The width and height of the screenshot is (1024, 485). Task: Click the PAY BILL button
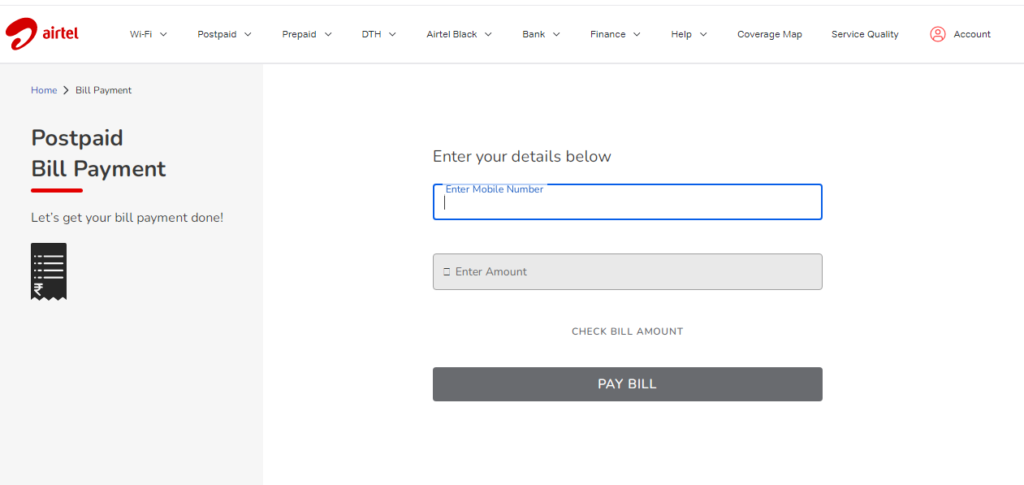[x=627, y=384]
